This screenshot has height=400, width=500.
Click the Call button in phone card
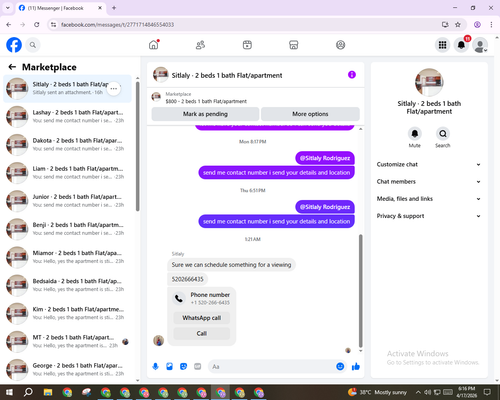tap(202, 333)
